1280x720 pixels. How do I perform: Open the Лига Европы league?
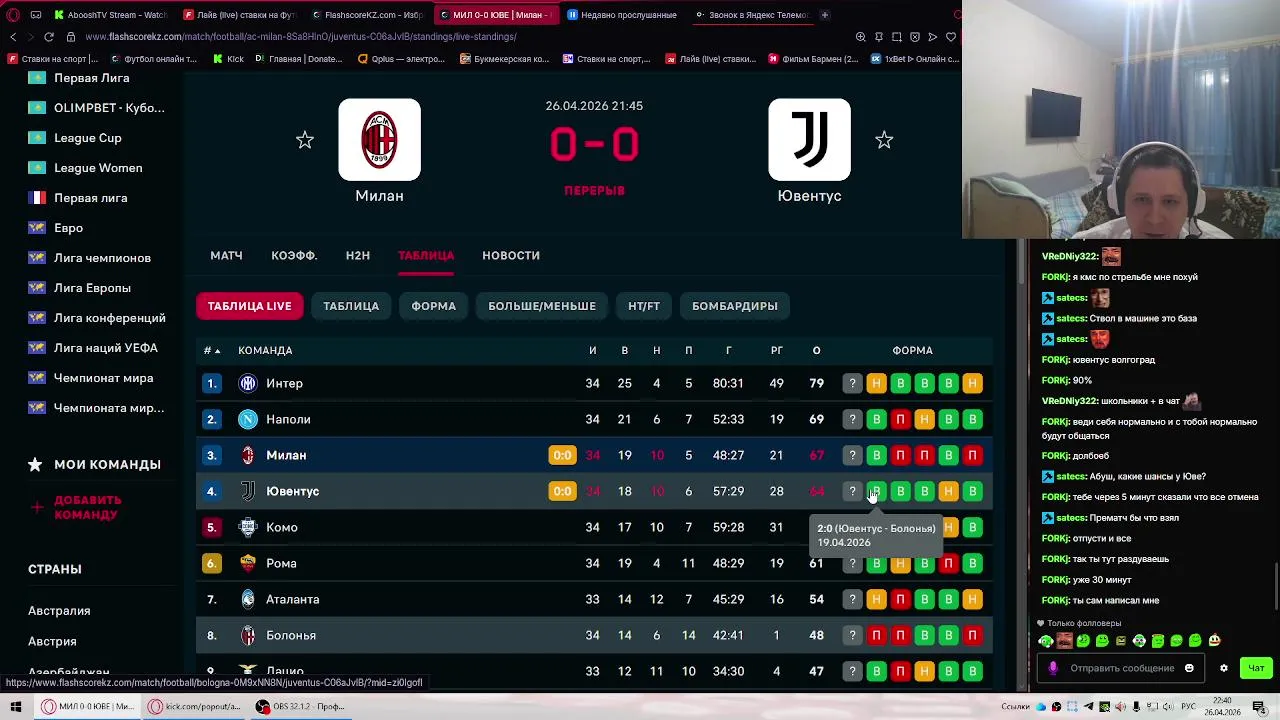tap(92, 288)
